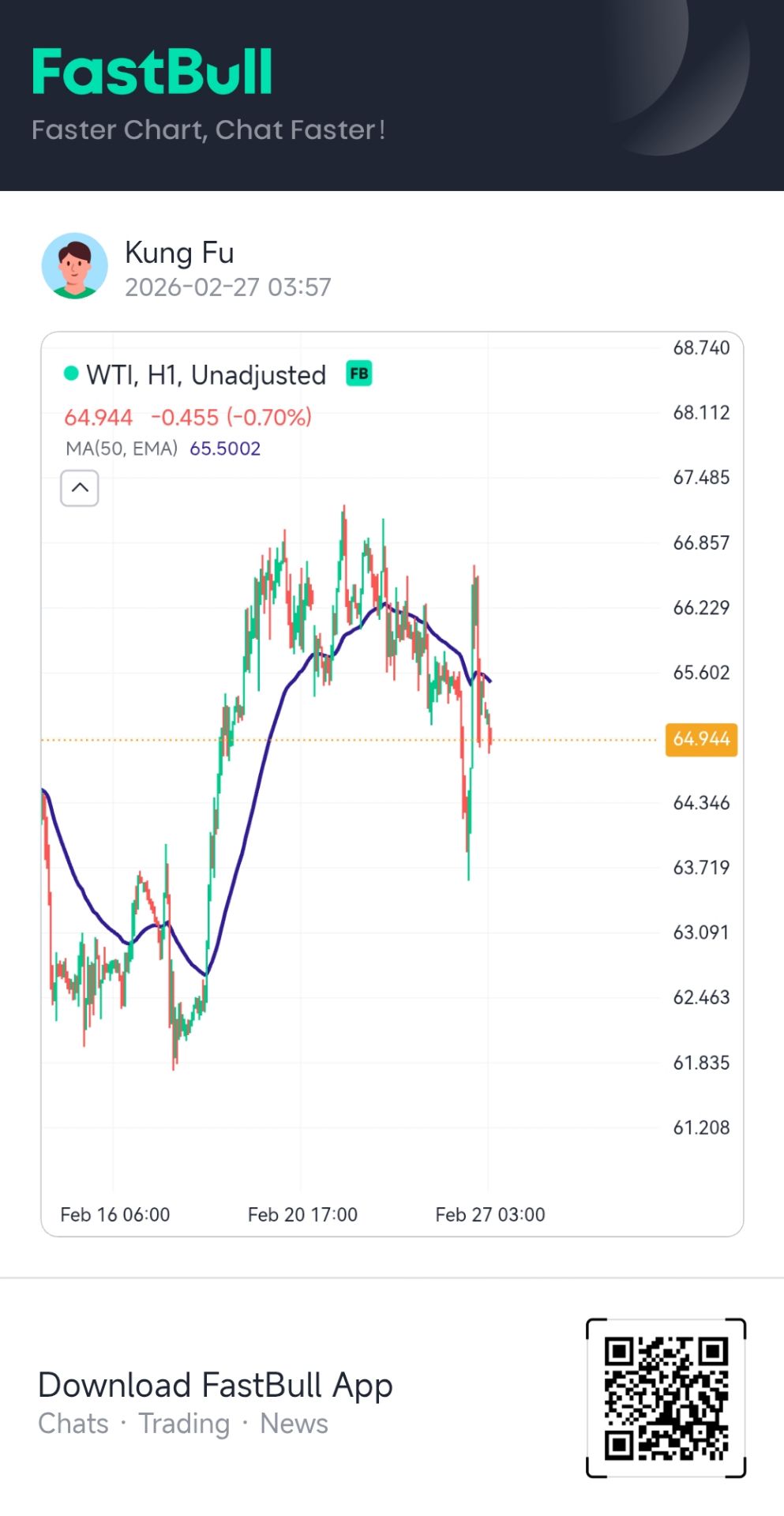784x1516 pixels.
Task: Click the Feb 27 03:00 time label
Action: [490, 1214]
